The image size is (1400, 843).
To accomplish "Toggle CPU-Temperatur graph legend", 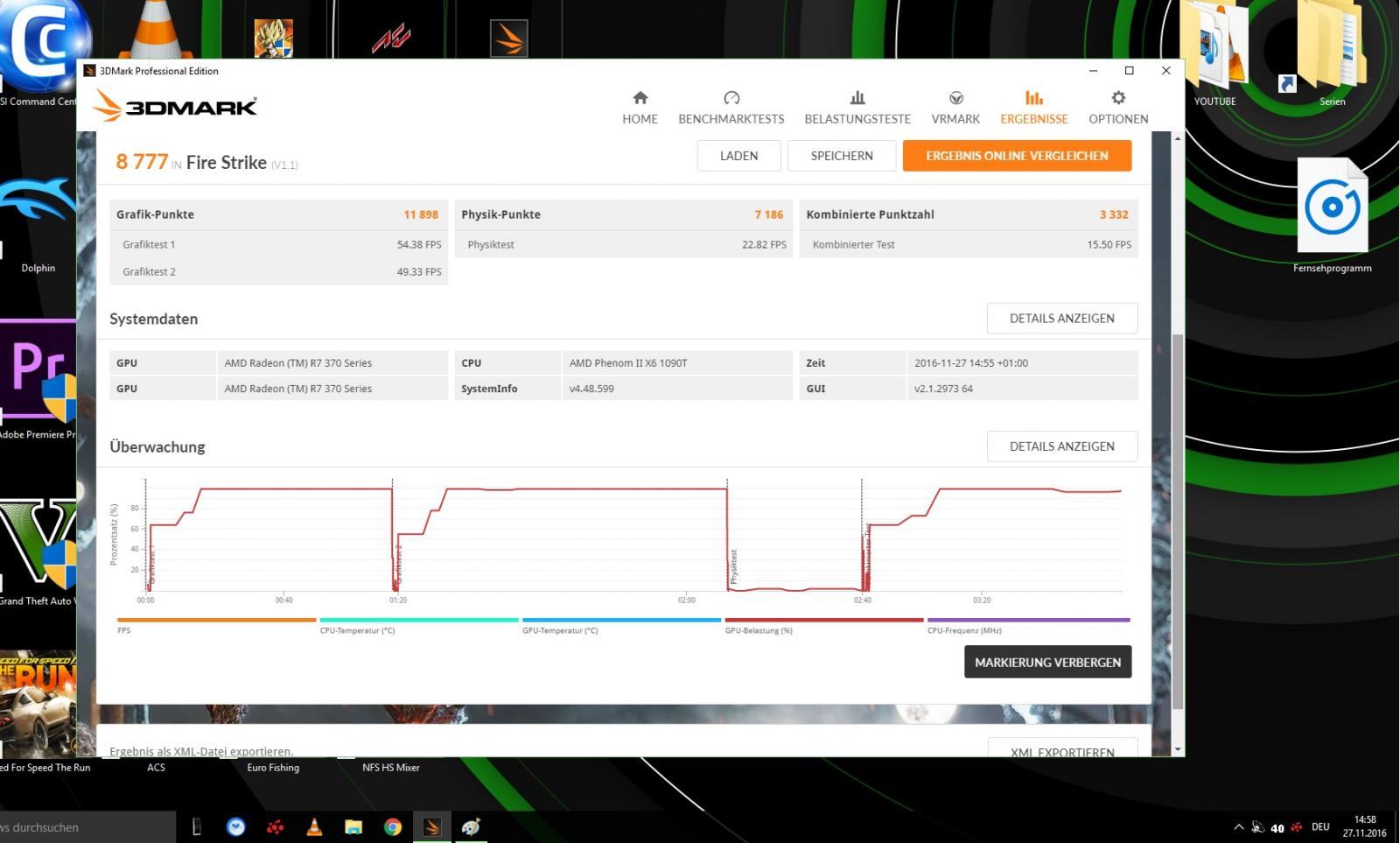I will point(419,624).
